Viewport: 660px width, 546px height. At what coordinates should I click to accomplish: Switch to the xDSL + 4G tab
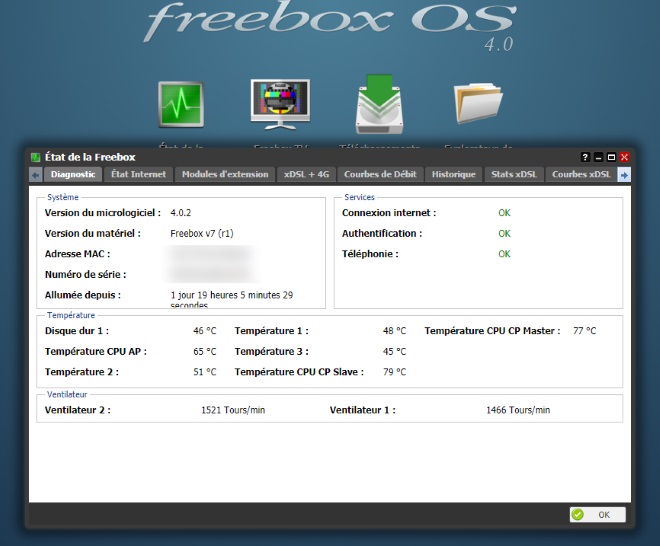(306, 174)
